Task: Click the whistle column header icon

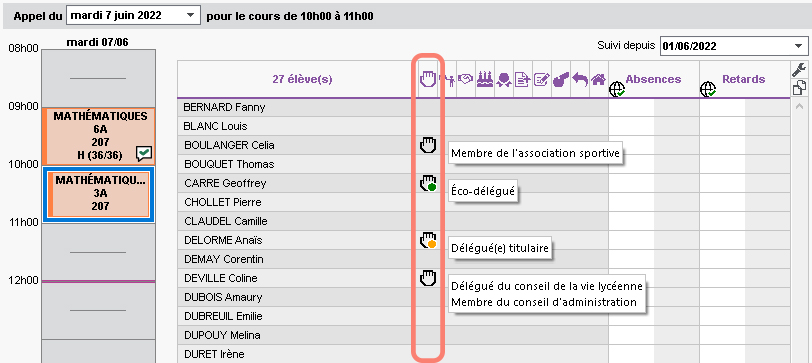Action: coord(561,80)
